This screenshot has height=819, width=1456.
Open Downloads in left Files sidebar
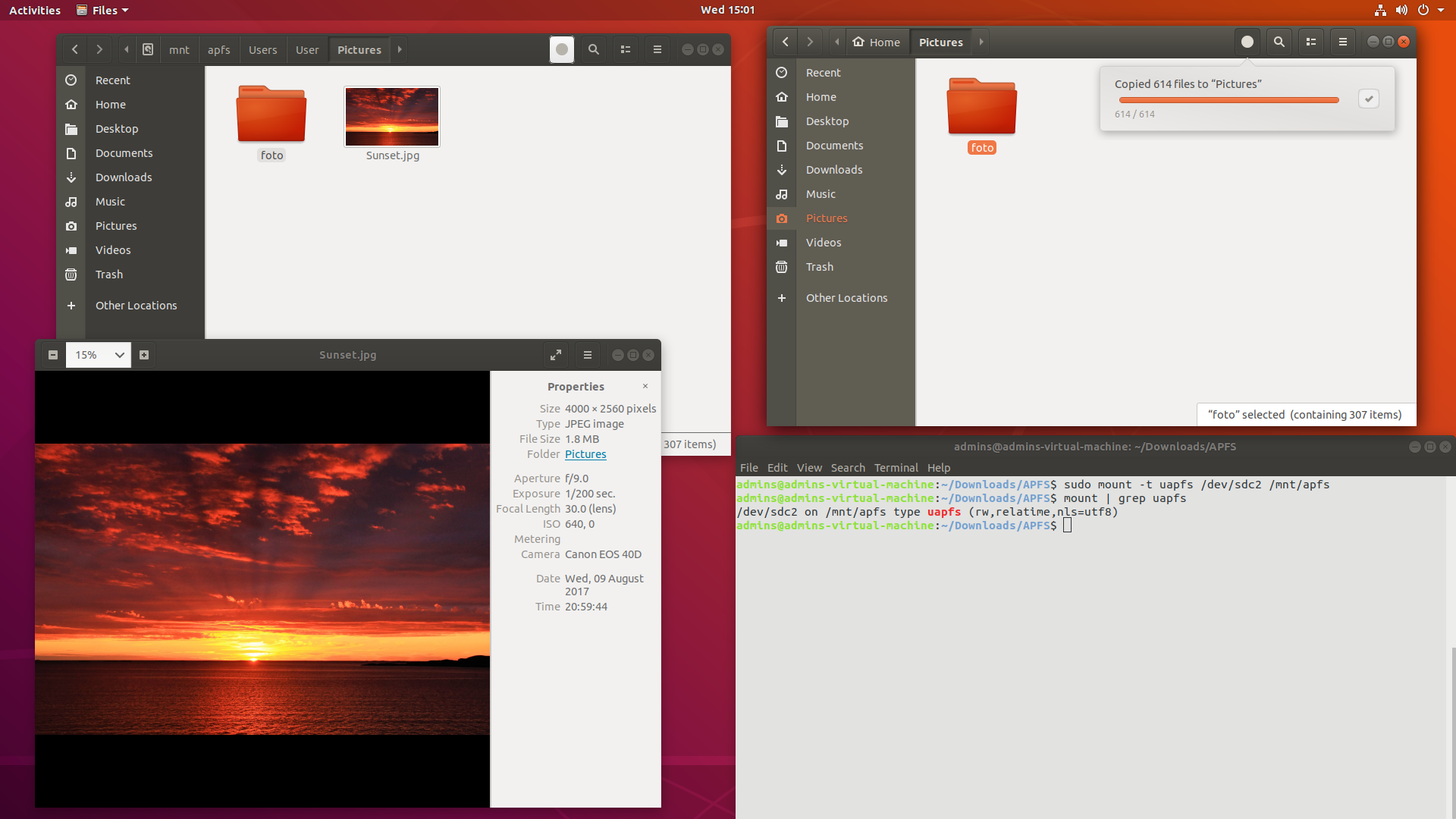pos(124,177)
